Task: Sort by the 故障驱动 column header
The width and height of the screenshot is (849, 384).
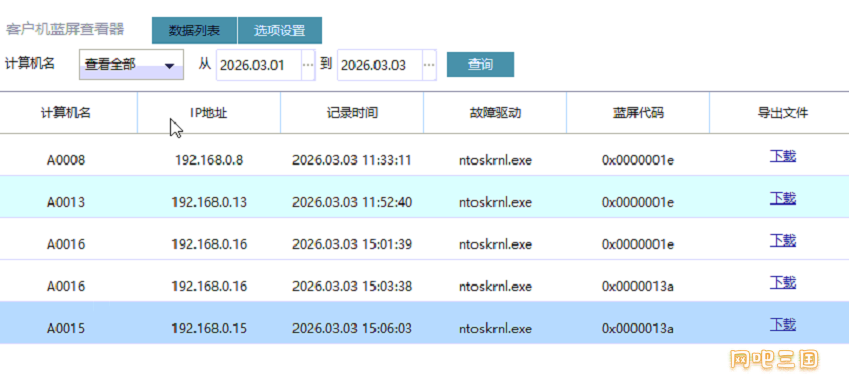Action: click(x=495, y=113)
